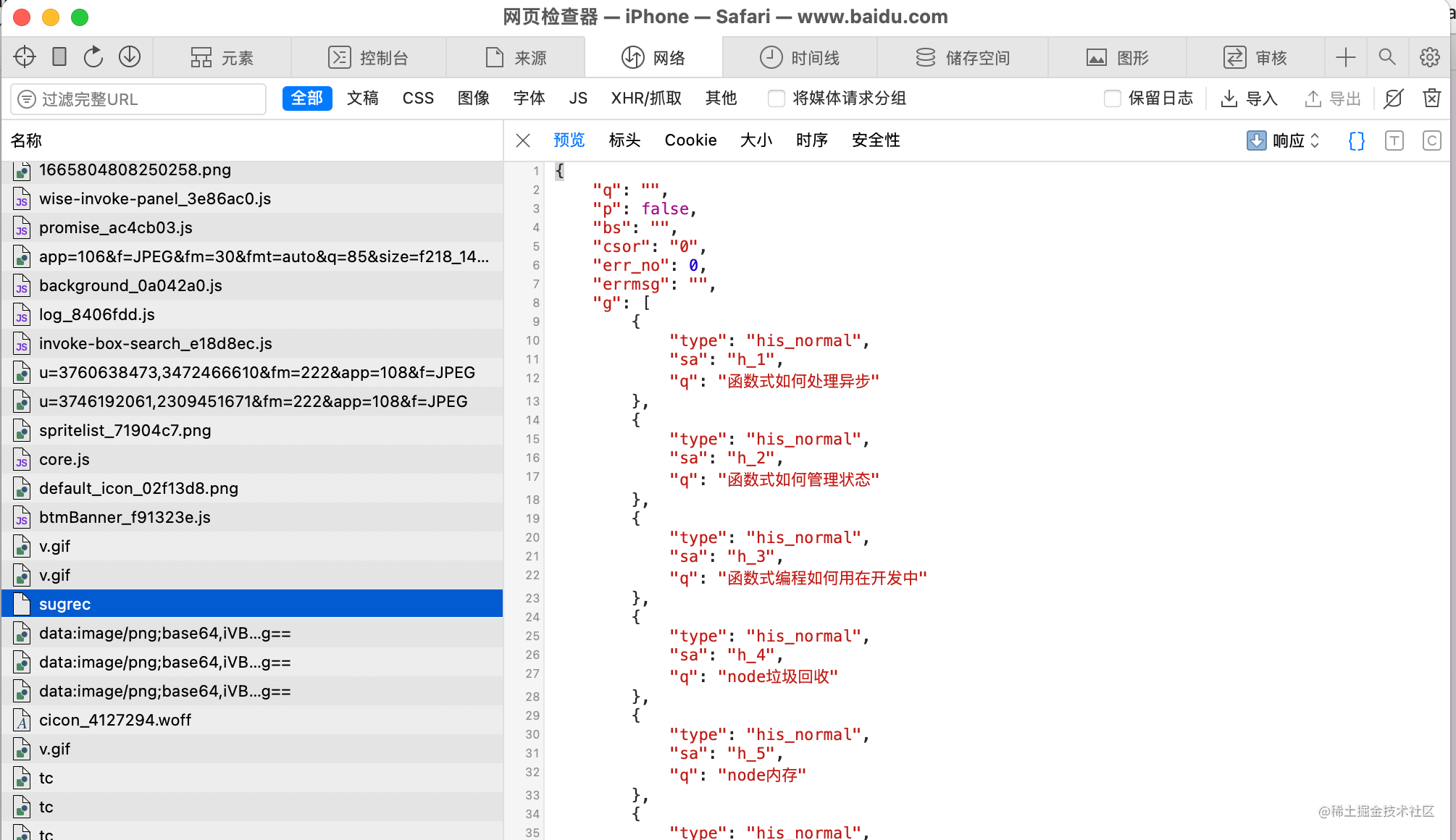Viewport: 1456px width, 840px height.
Task: Enable 将媒体请求分组 checkbox
Action: 776,98
